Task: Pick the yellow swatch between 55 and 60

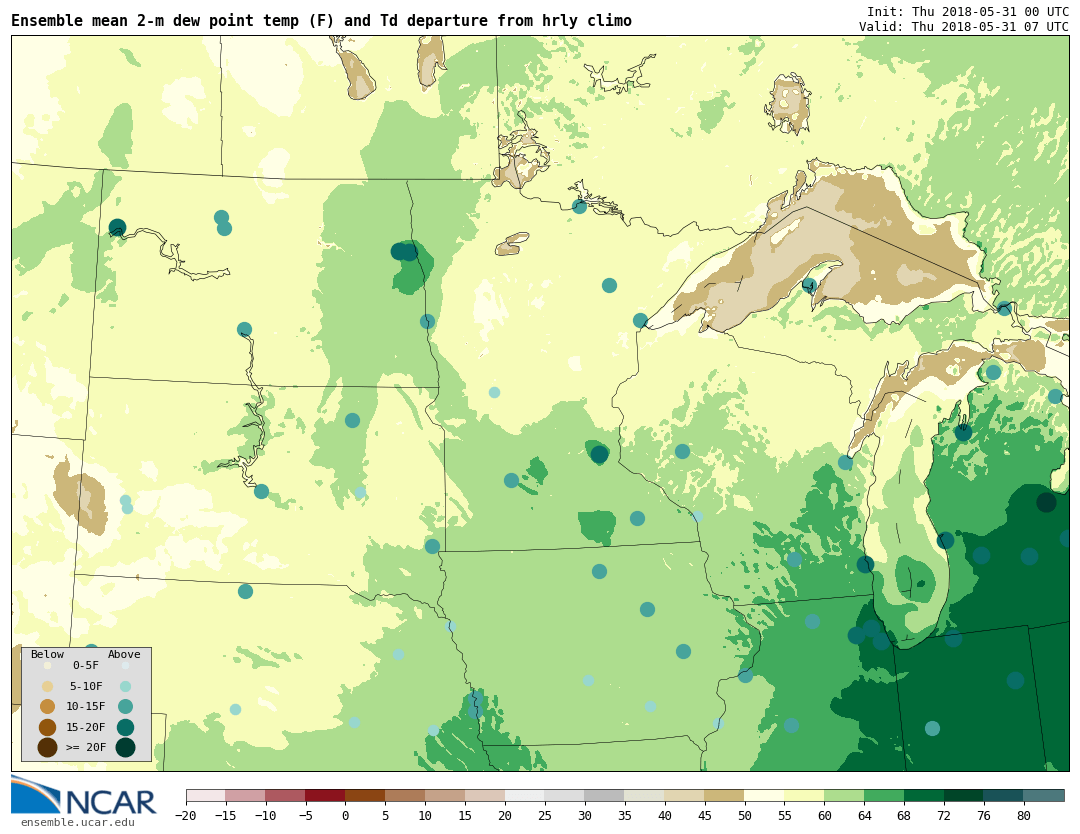Action: (x=805, y=795)
